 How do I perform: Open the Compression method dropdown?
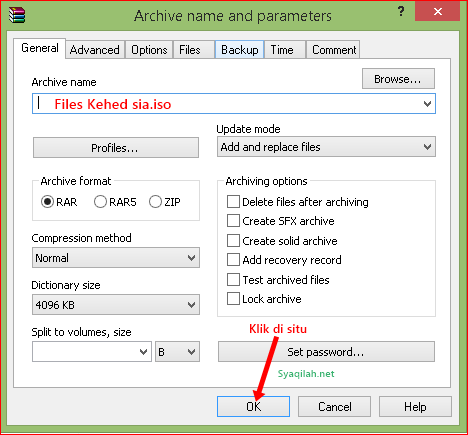point(116,258)
